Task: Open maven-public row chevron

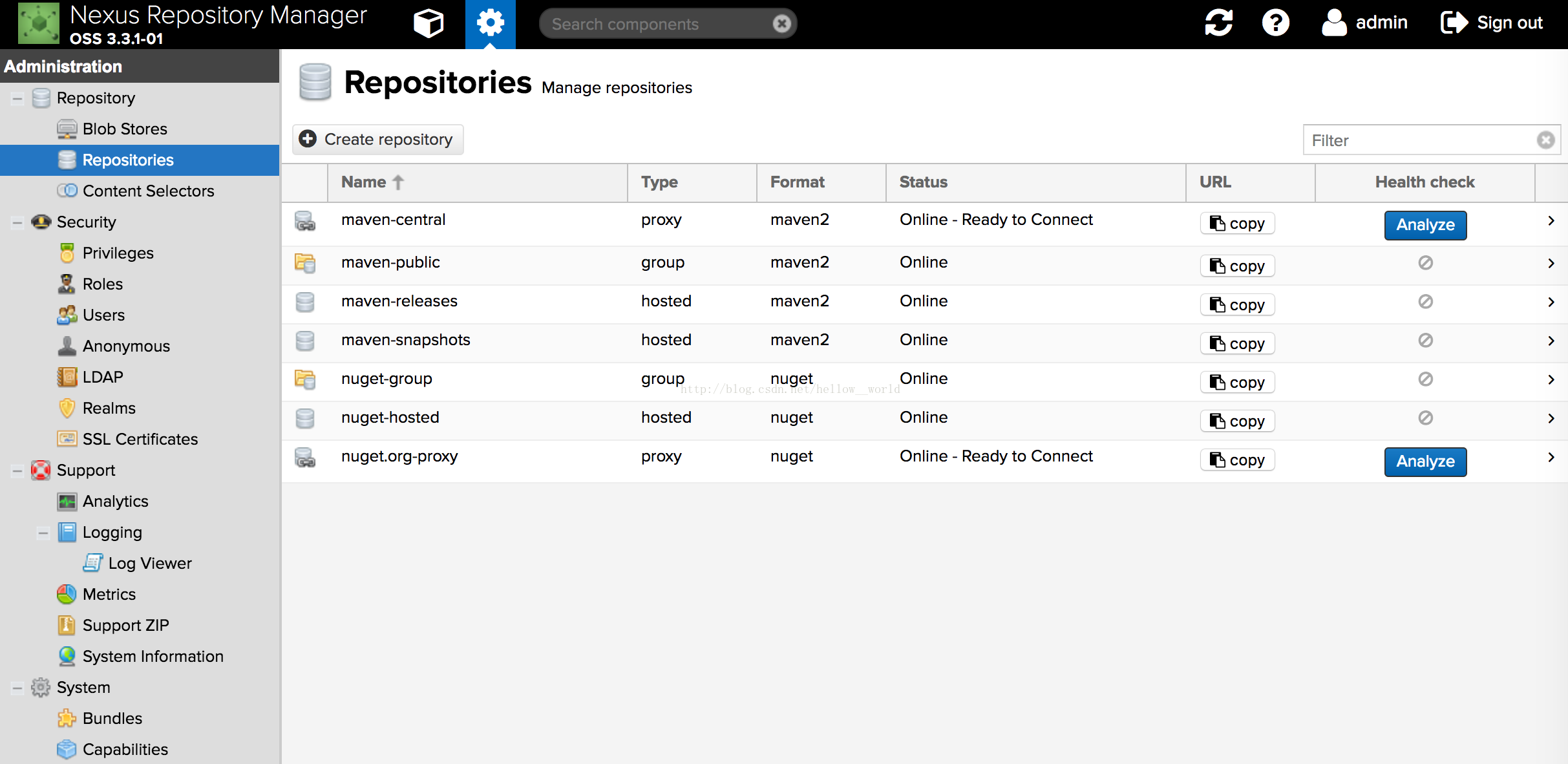Action: (1551, 264)
